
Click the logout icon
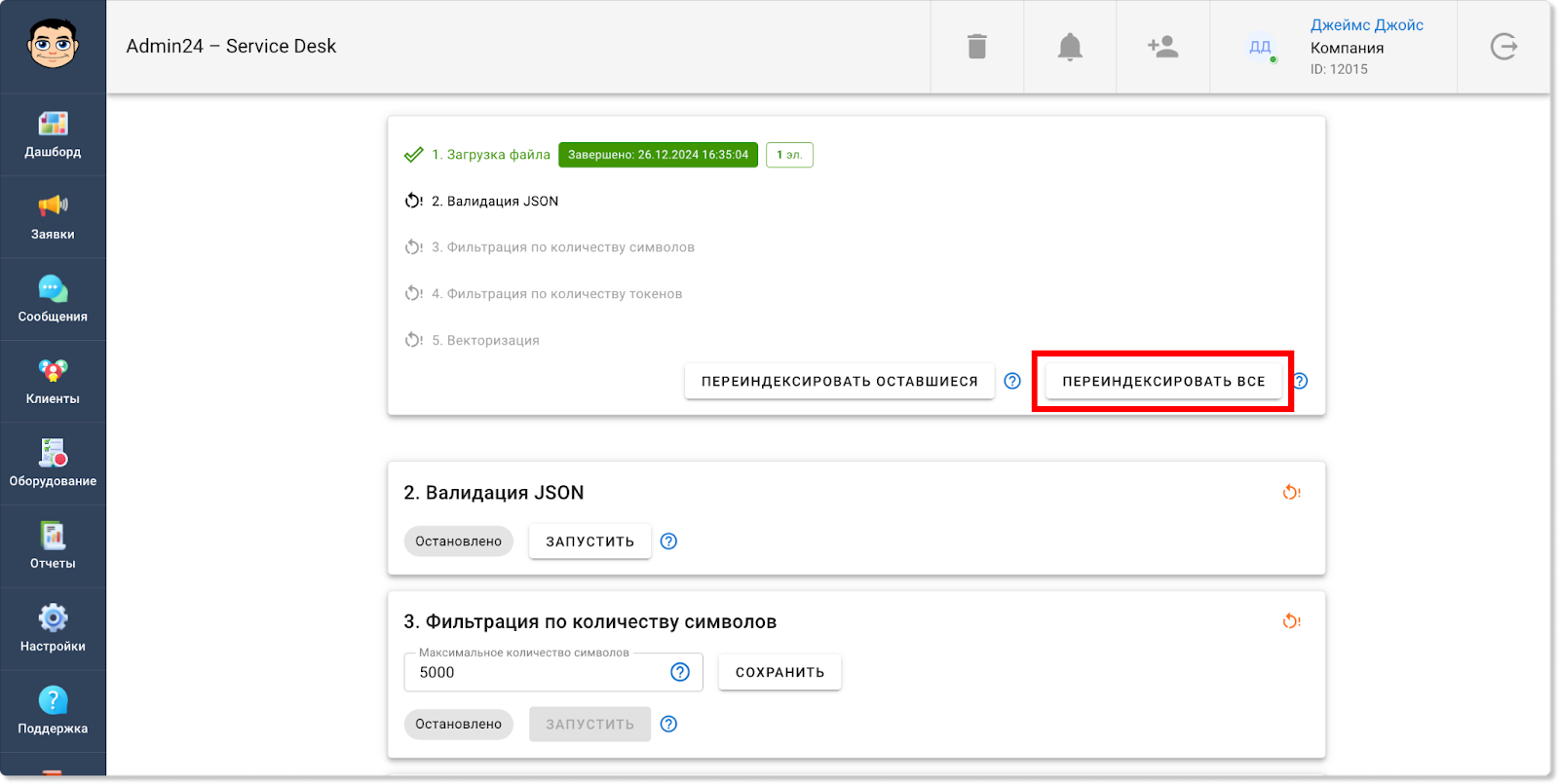click(1503, 47)
